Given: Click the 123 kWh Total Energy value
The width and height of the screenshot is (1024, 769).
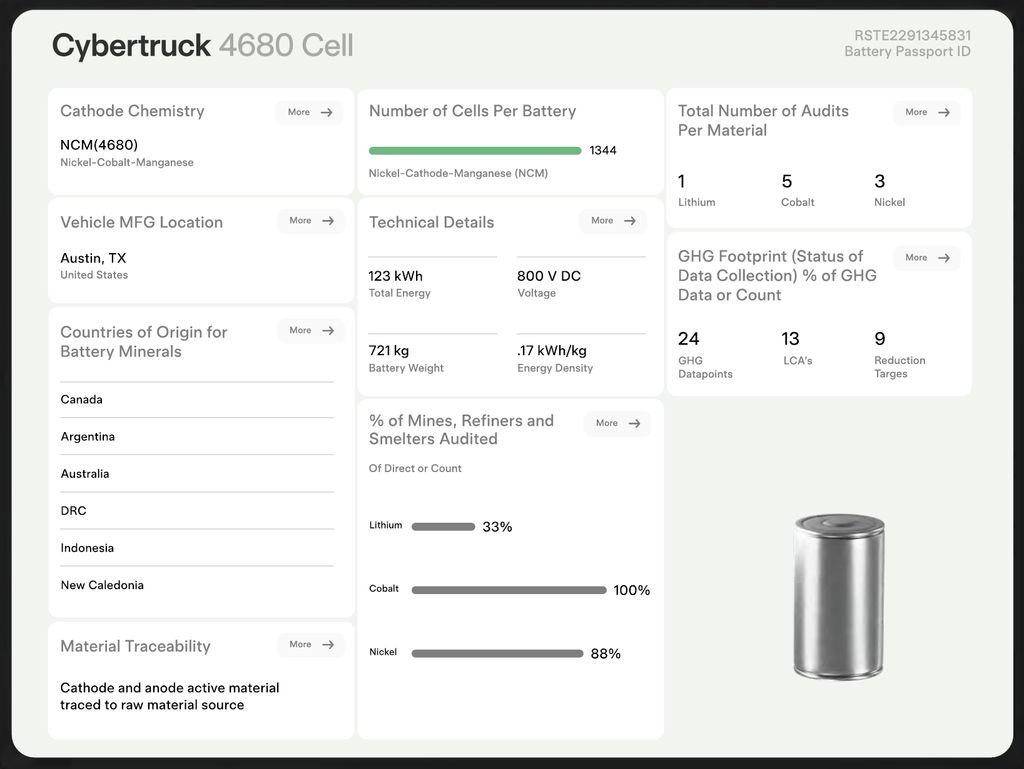Looking at the screenshot, I should pos(395,276).
